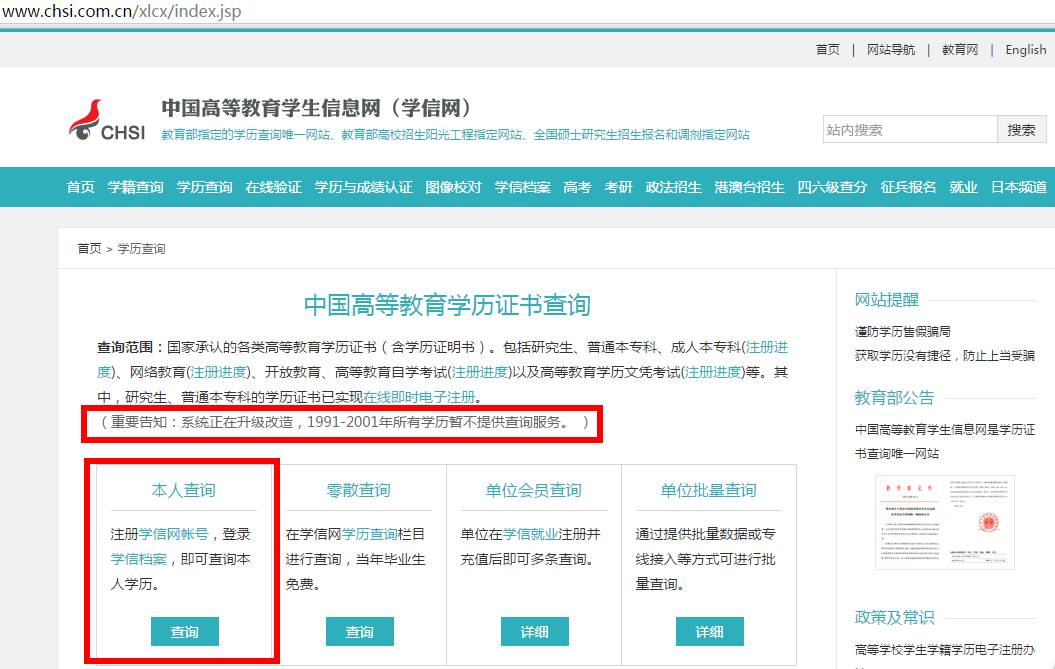Click the 网络教育 注册进度 link
The image size is (1055, 669).
(x=219, y=372)
